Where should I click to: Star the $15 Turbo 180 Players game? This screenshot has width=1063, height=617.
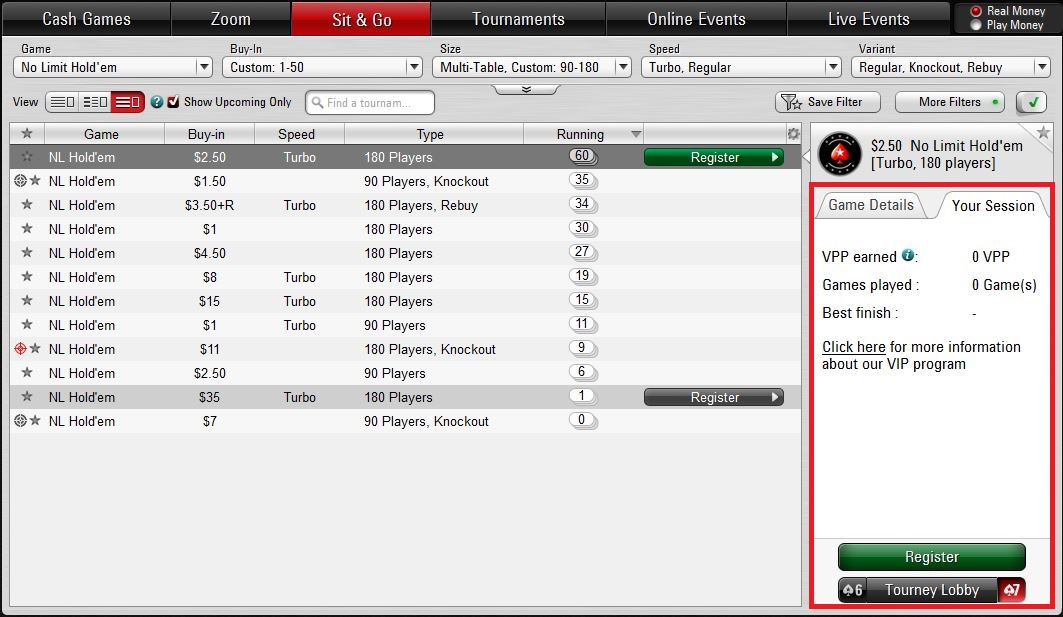26,300
